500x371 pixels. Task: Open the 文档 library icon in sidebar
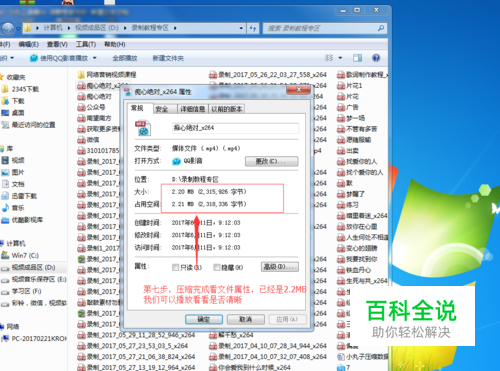coord(5,184)
